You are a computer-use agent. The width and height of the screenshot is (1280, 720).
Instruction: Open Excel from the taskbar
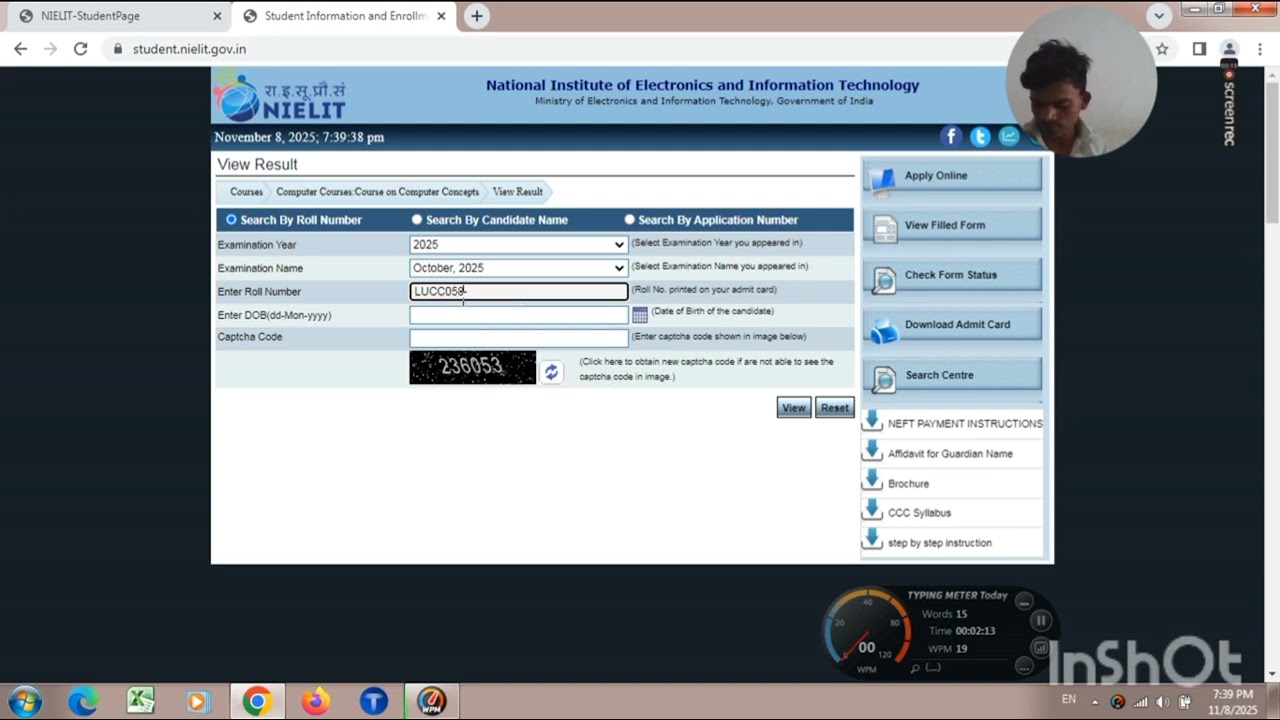(x=140, y=702)
